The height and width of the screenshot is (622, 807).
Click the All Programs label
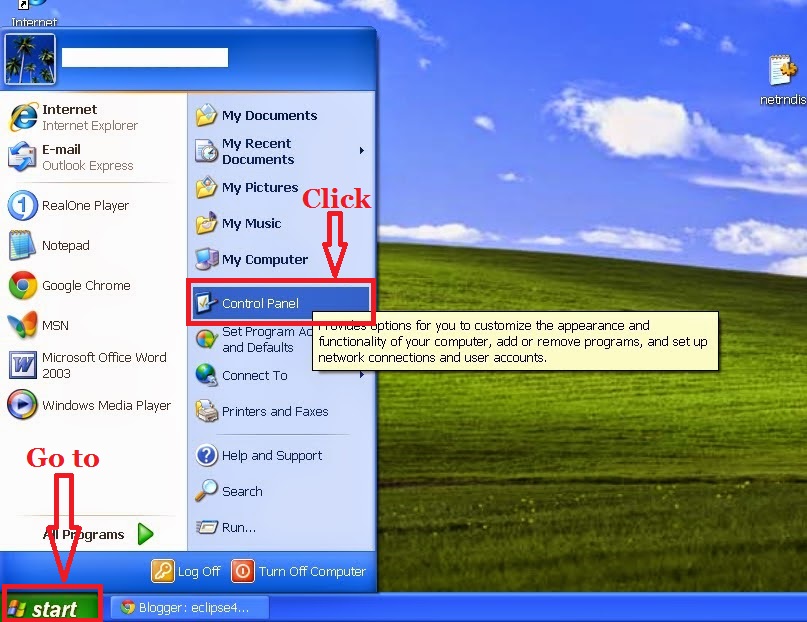pyautogui.click(x=83, y=535)
